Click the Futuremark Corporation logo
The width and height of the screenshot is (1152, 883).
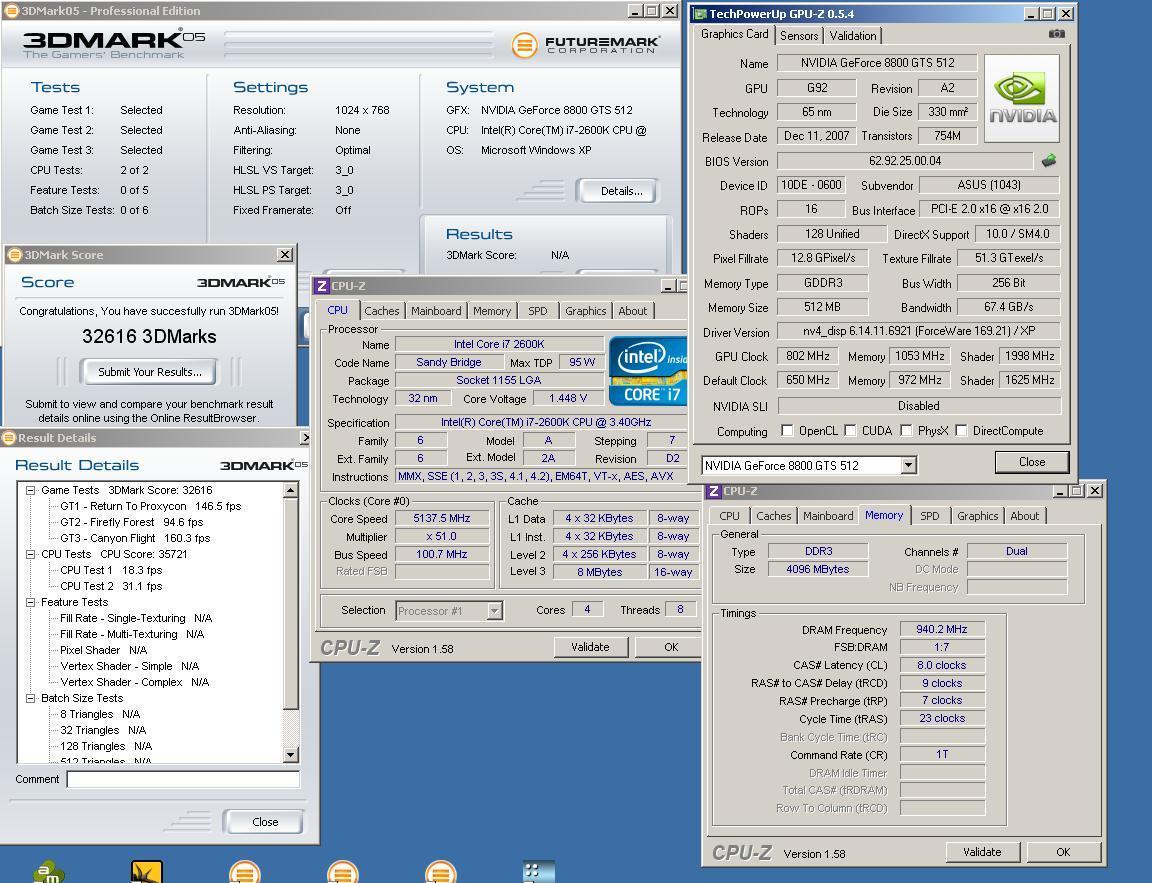click(586, 45)
